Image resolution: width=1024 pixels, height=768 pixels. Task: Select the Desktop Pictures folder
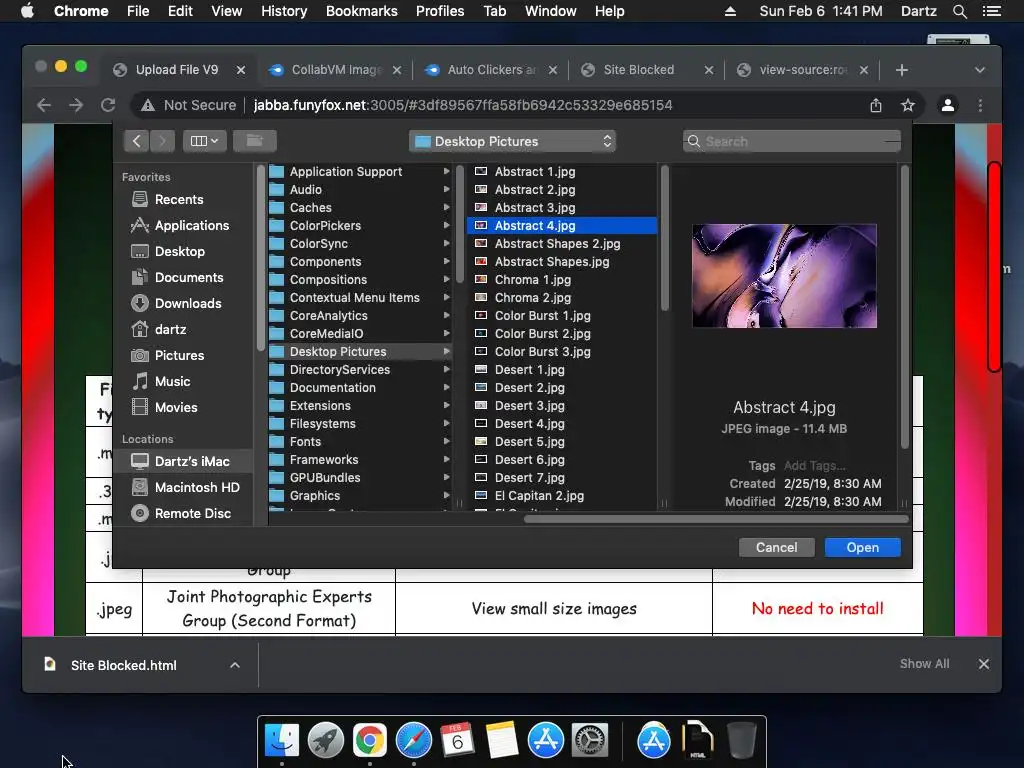pyautogui.click(x=361, y=351)
